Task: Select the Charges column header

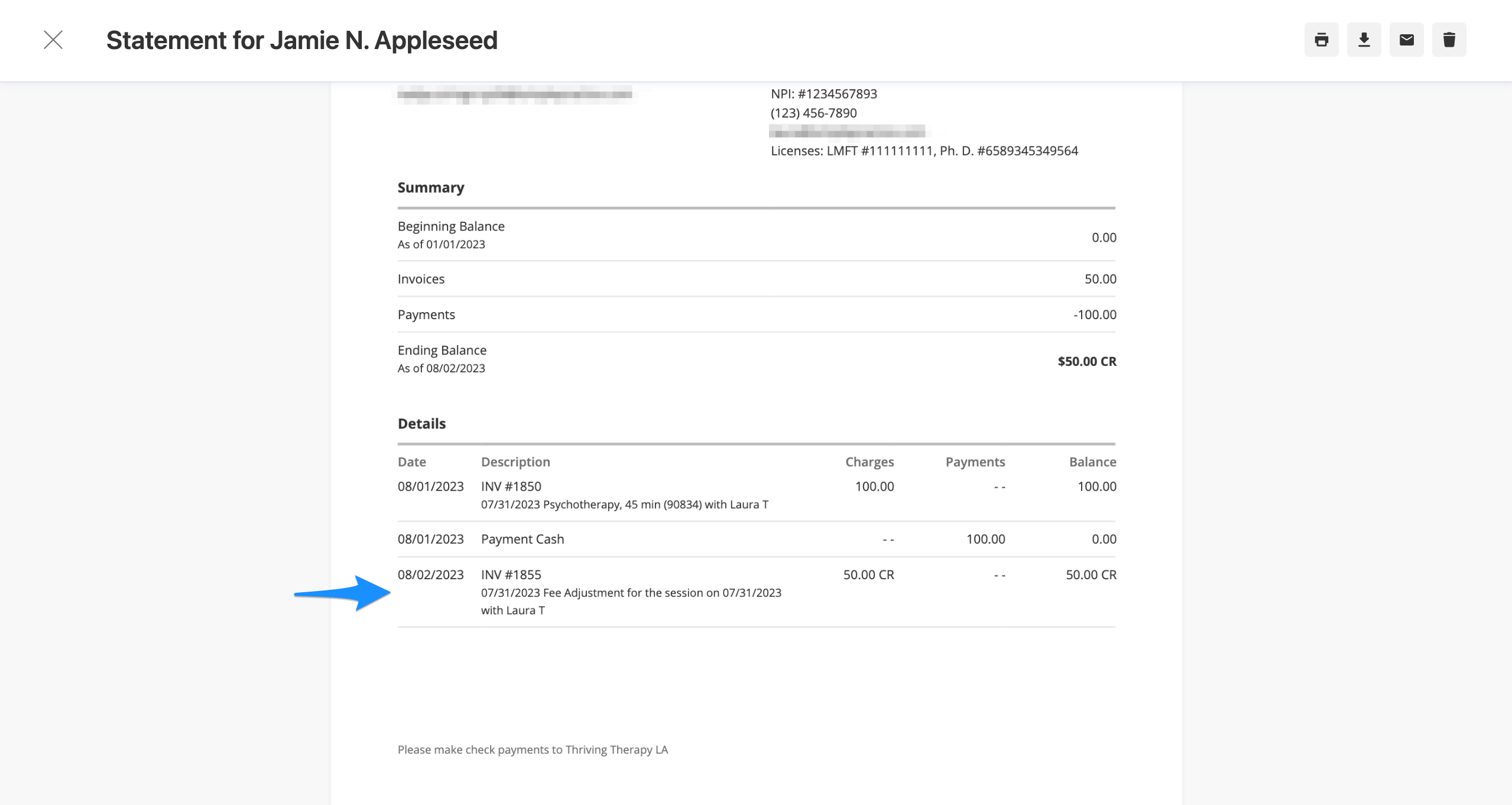Action: [x=869, y=462]
